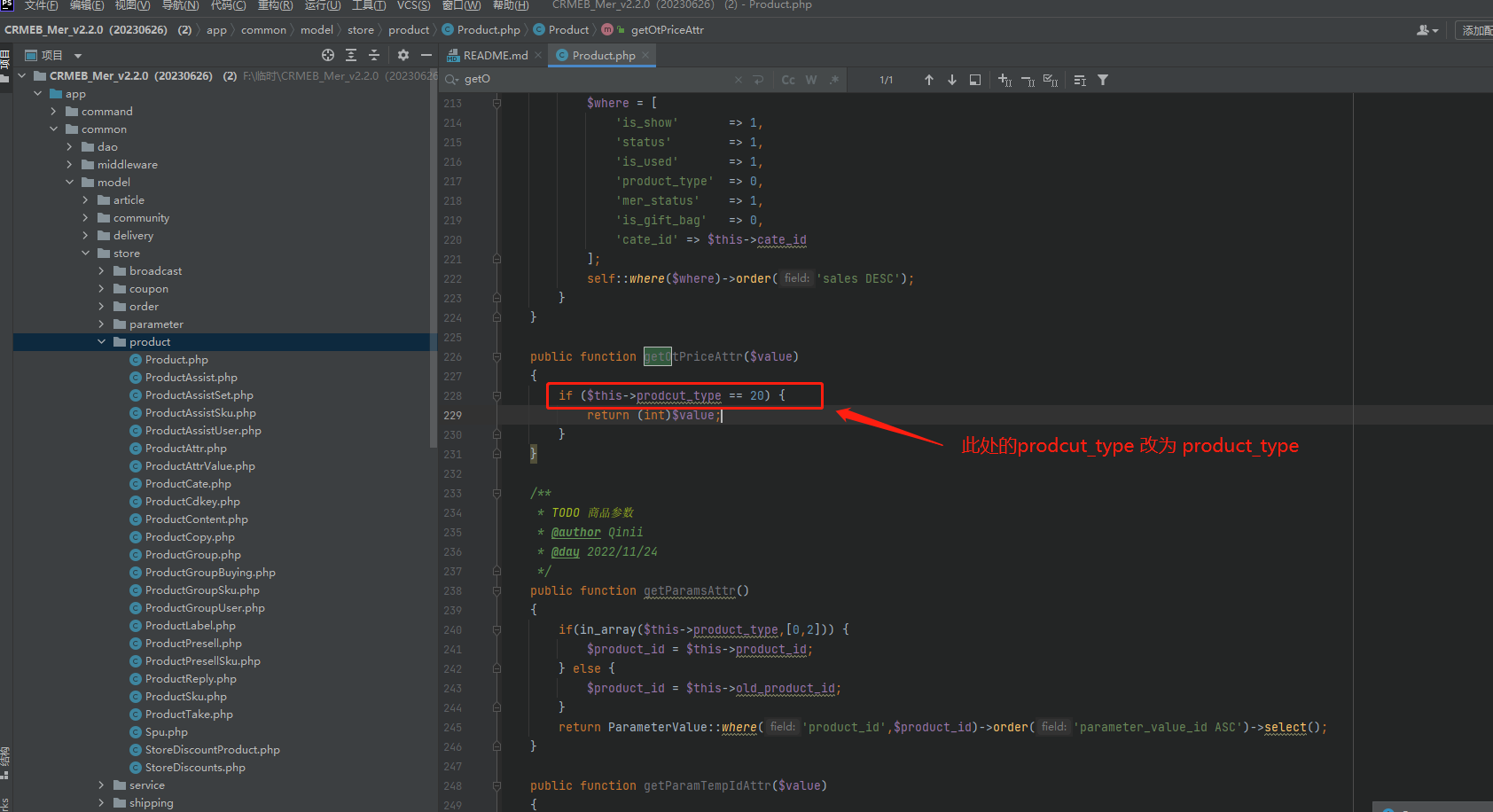Image resolution: width=1493 pixels, height=812 pixels.
Task: Go to next search occurrence
Action: click(x=952, y=80)
